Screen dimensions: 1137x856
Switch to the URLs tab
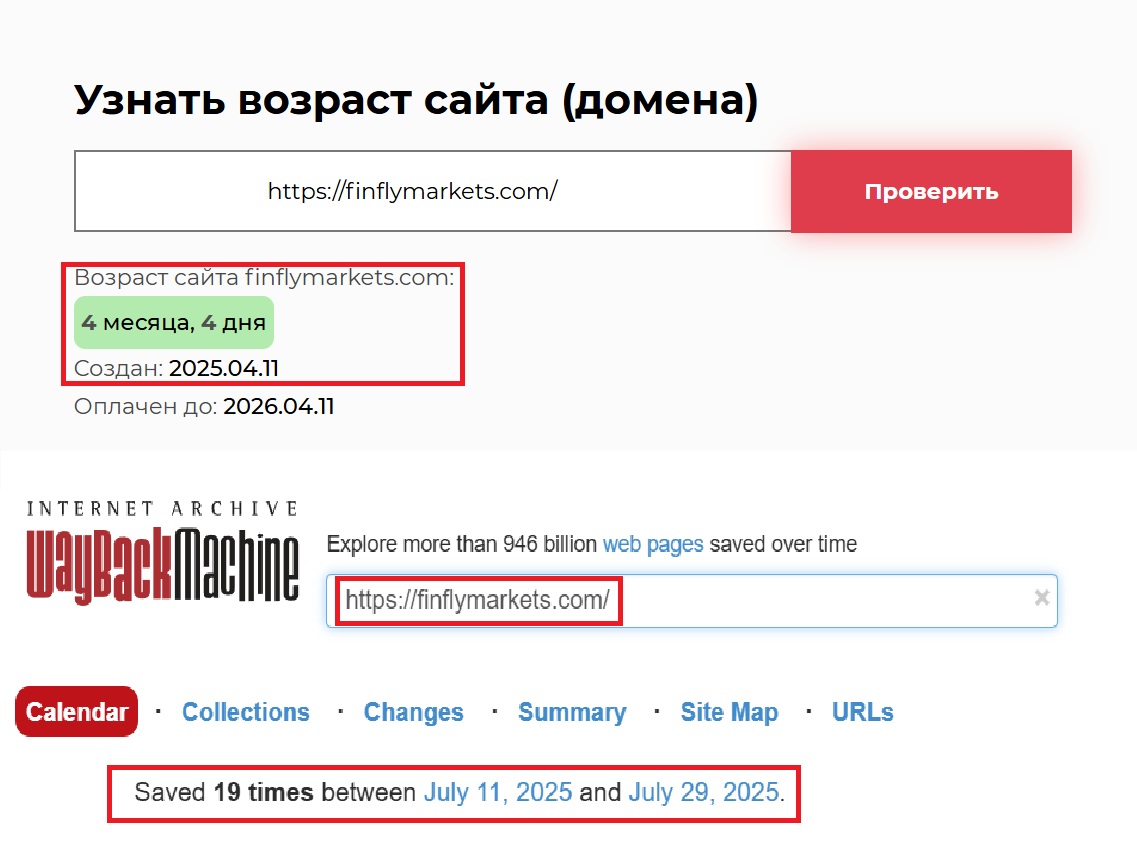862,712
